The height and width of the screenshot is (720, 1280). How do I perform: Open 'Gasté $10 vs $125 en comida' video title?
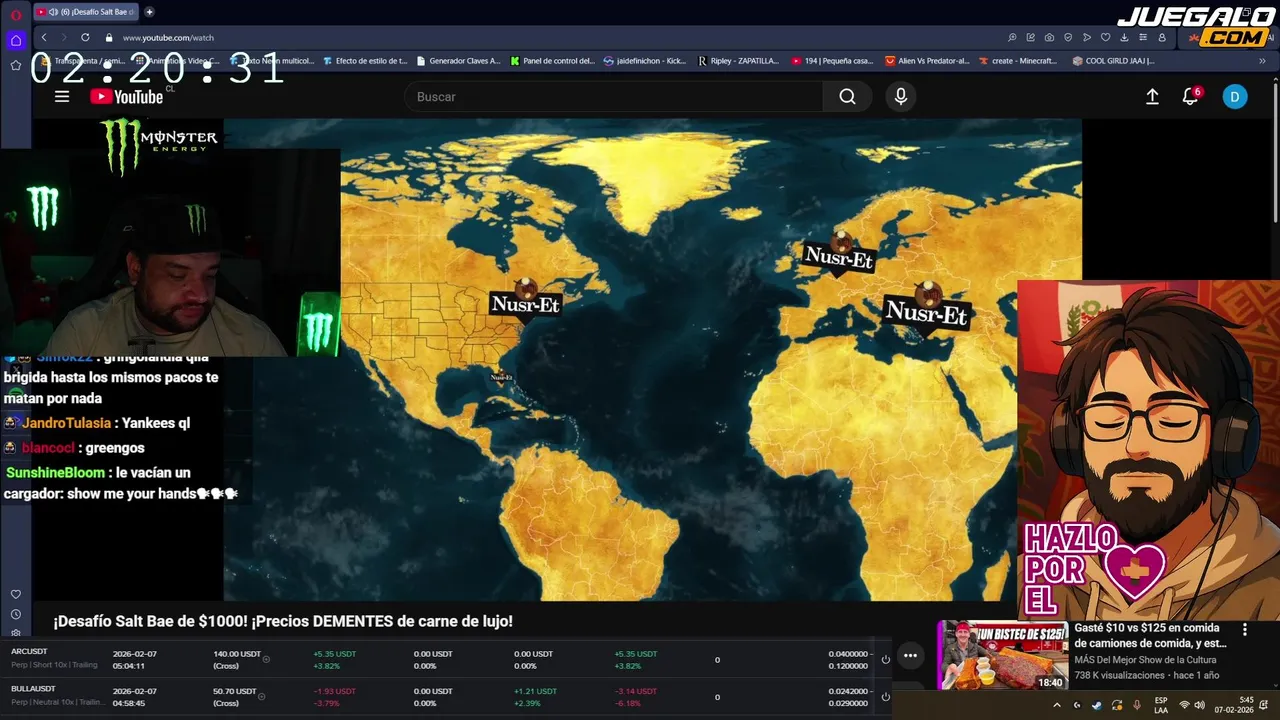[x=1150, y=636]
